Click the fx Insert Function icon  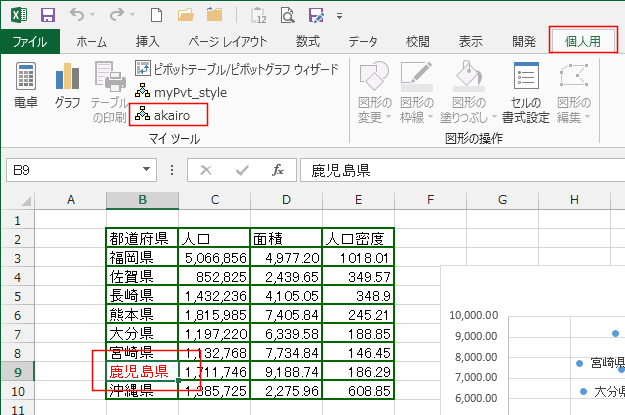tap(278, 170)
